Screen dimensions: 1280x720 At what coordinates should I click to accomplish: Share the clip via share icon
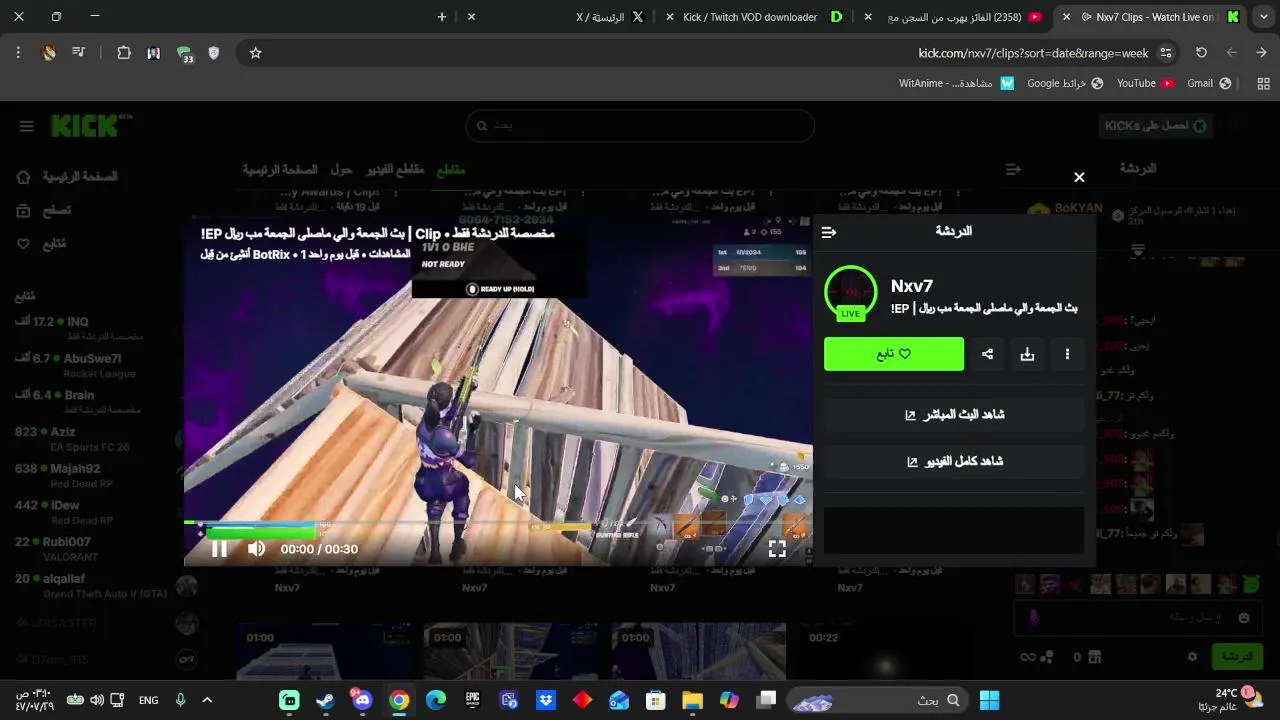pos(988,354)
